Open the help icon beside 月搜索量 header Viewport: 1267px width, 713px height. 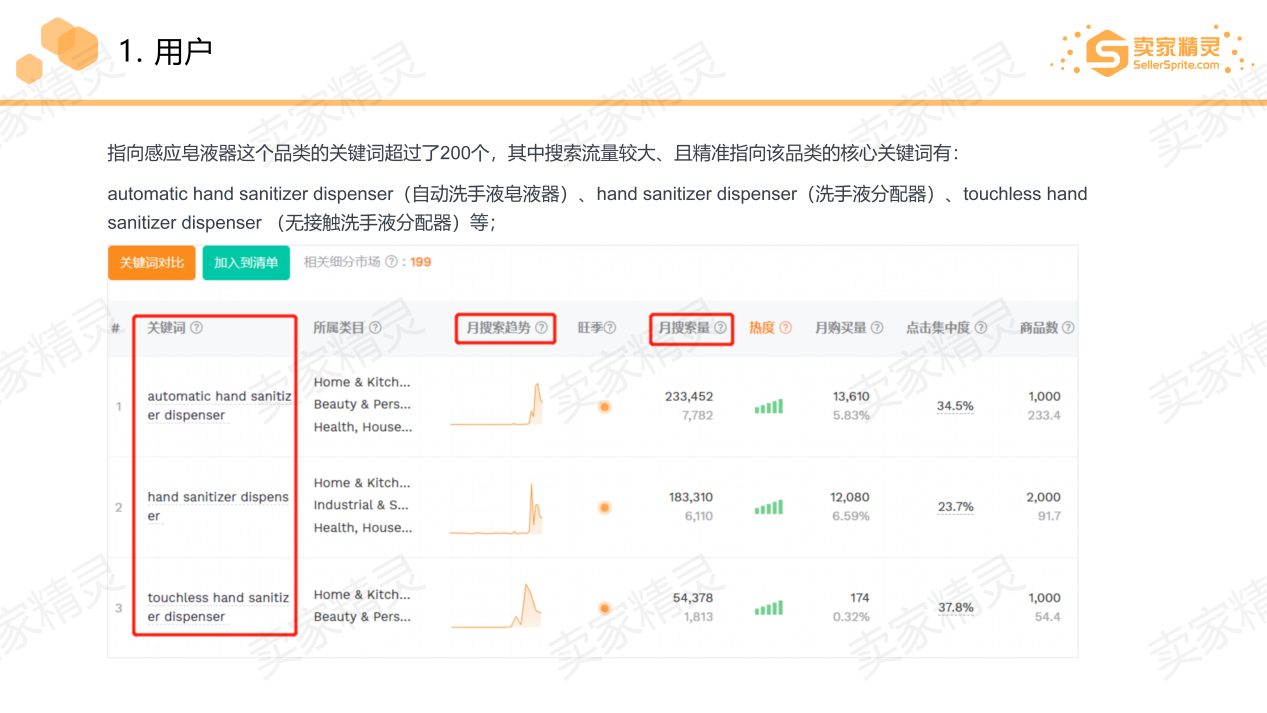click(722, 328)
